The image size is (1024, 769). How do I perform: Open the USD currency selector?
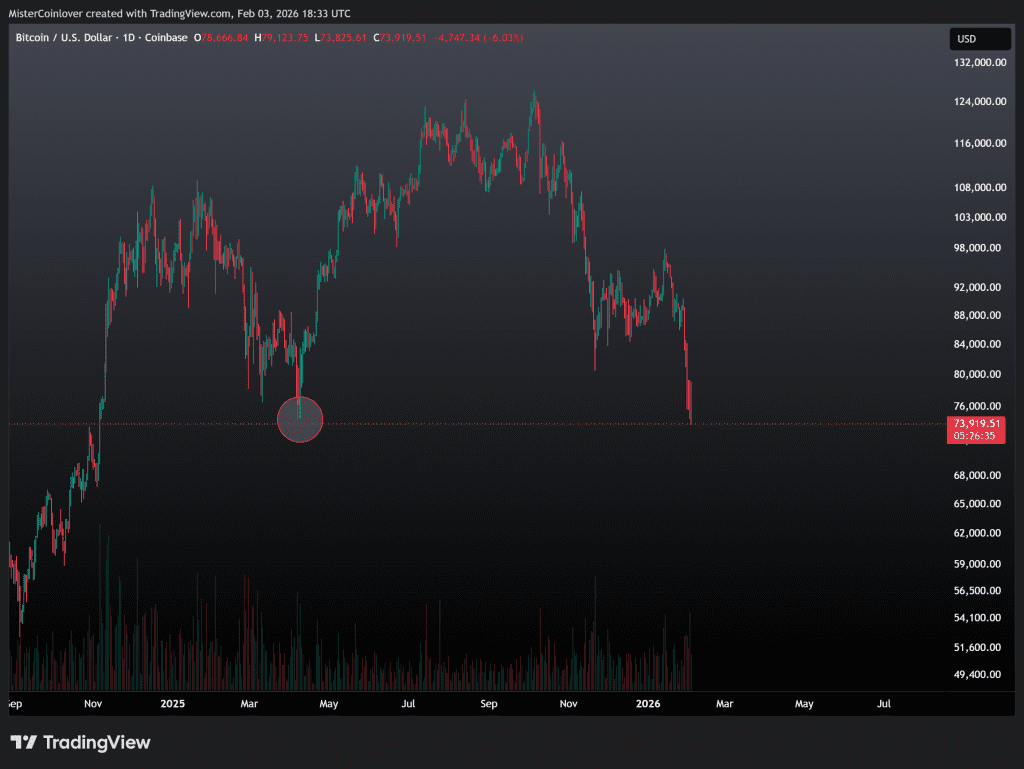coord(976,39)
